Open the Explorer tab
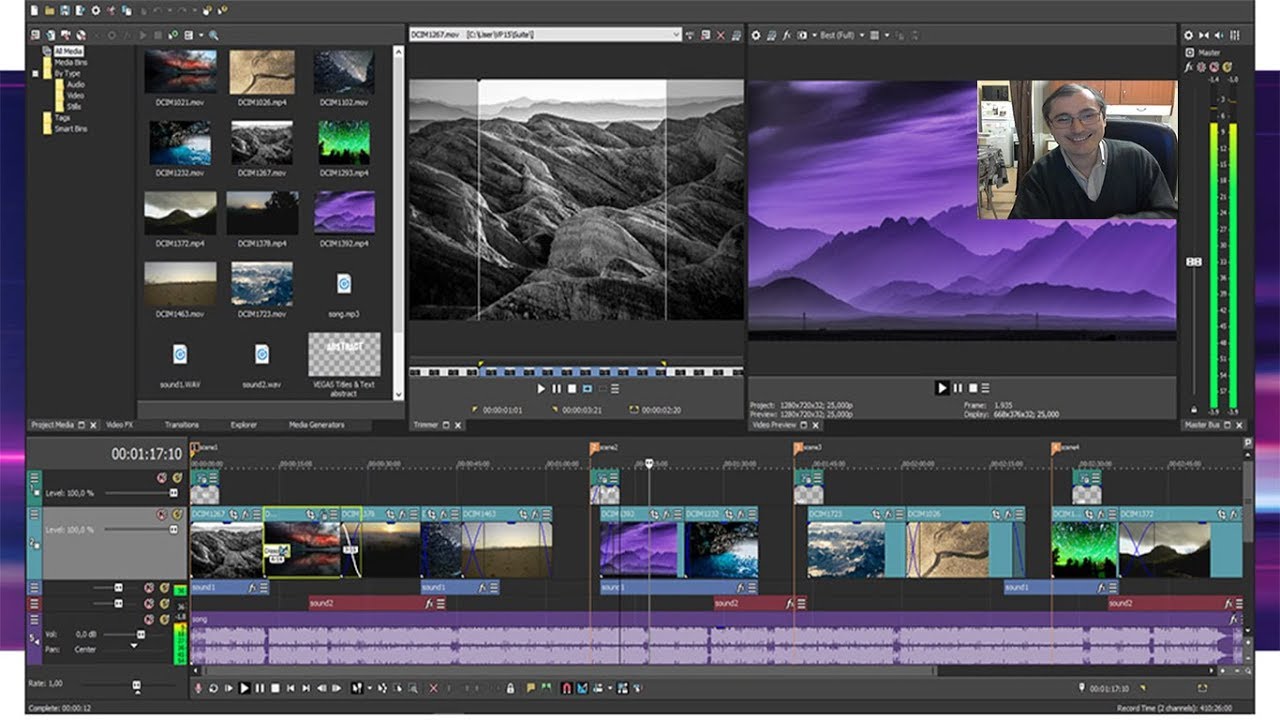This screenshot has height=720, width=1280. tap(243, 425)
